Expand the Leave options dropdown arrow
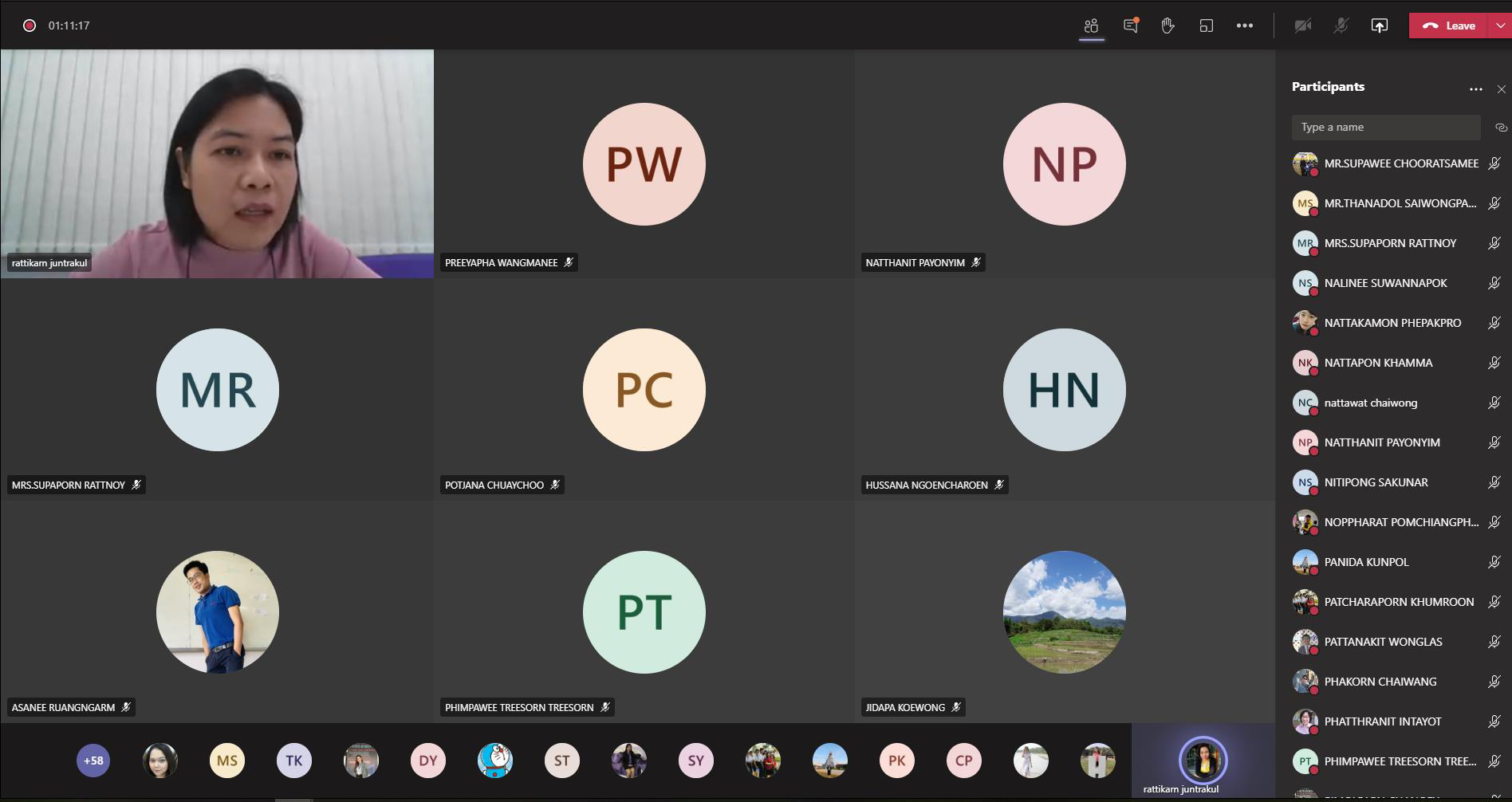Screen dimensions: 1512x802 click(x=1500, y=26)
